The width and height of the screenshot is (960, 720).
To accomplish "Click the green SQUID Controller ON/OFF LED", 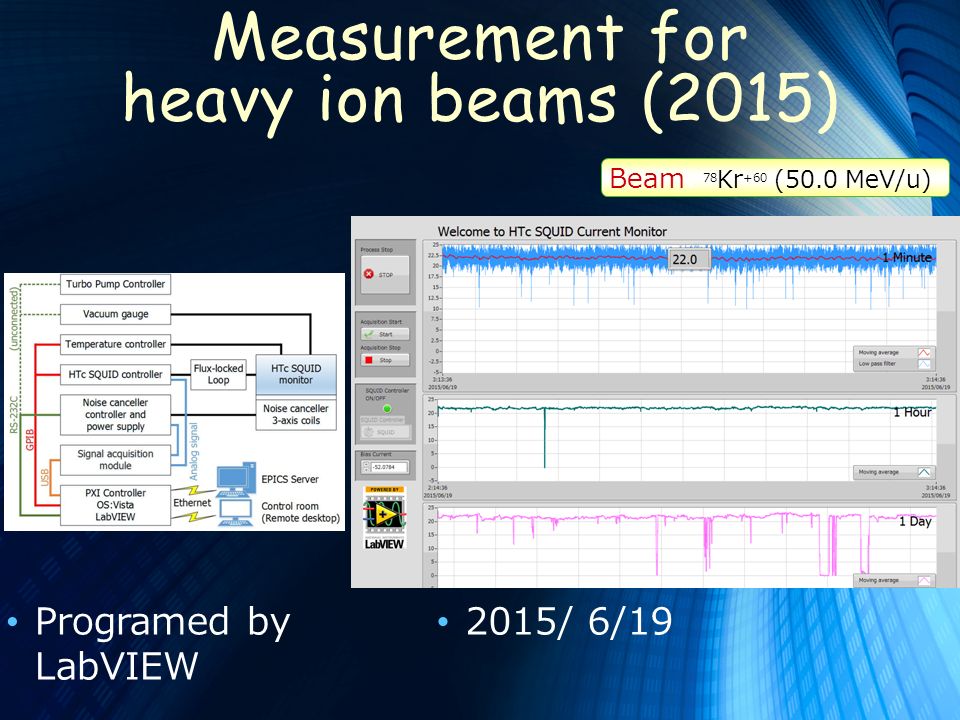I will (x=387, y=408).
